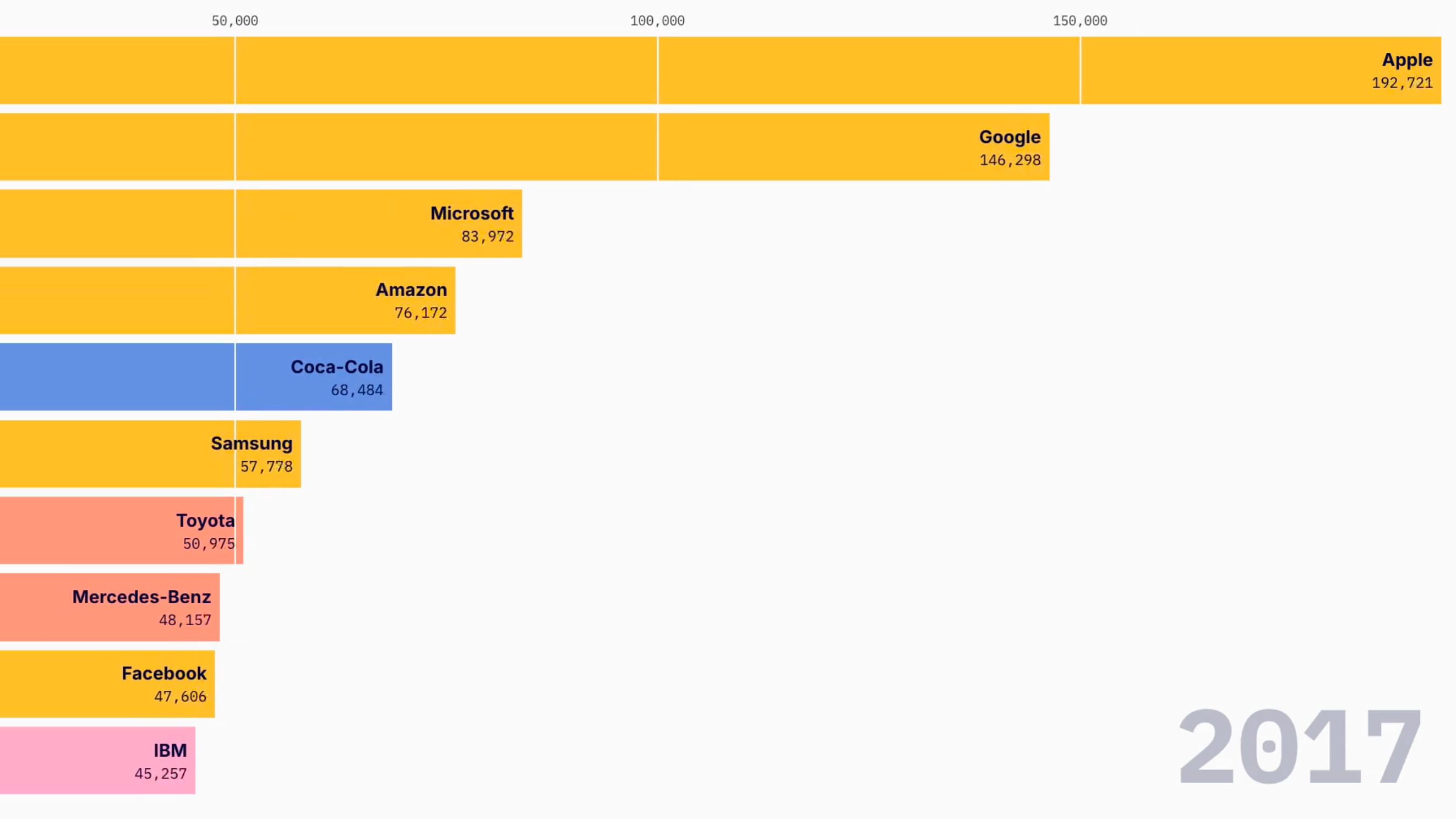
Task: Click the Amazon bar
Action: (226, 300)
